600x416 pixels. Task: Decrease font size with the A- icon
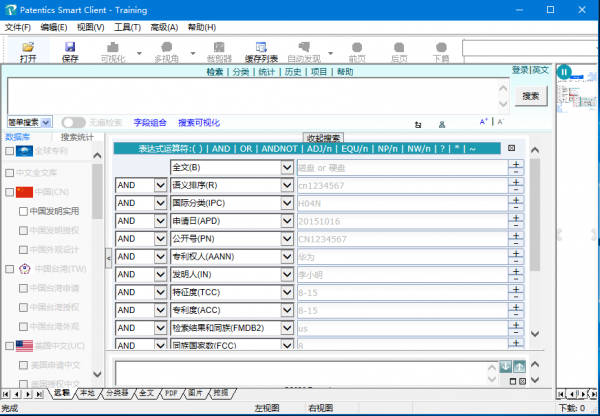click(500, 122)
